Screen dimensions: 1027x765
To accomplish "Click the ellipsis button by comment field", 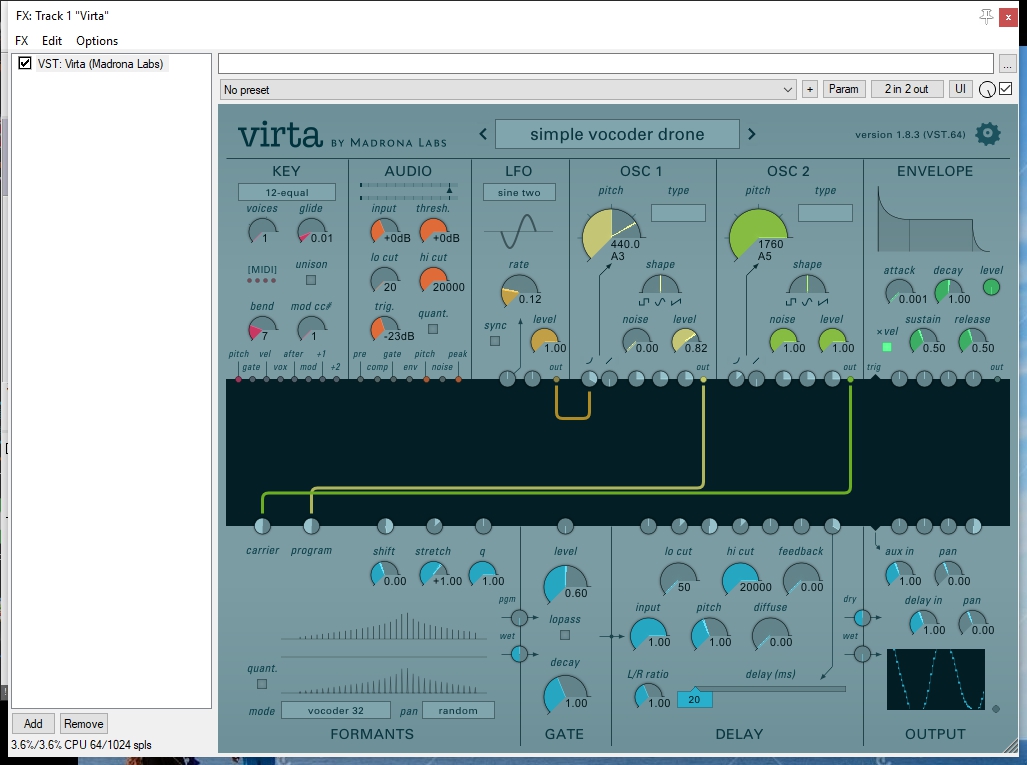I will pos(1007,64).
